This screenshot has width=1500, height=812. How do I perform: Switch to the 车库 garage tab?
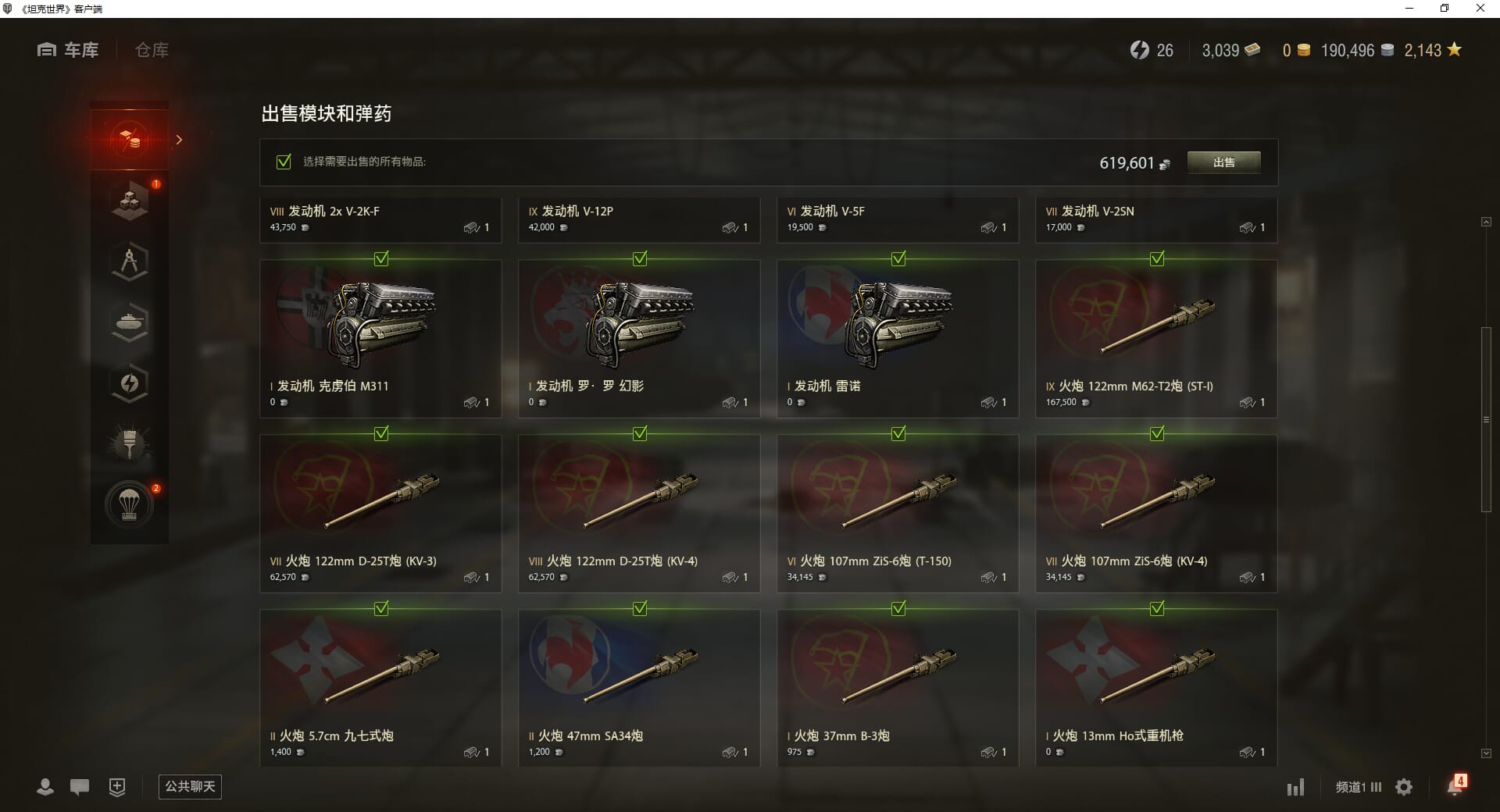(68, 50)
